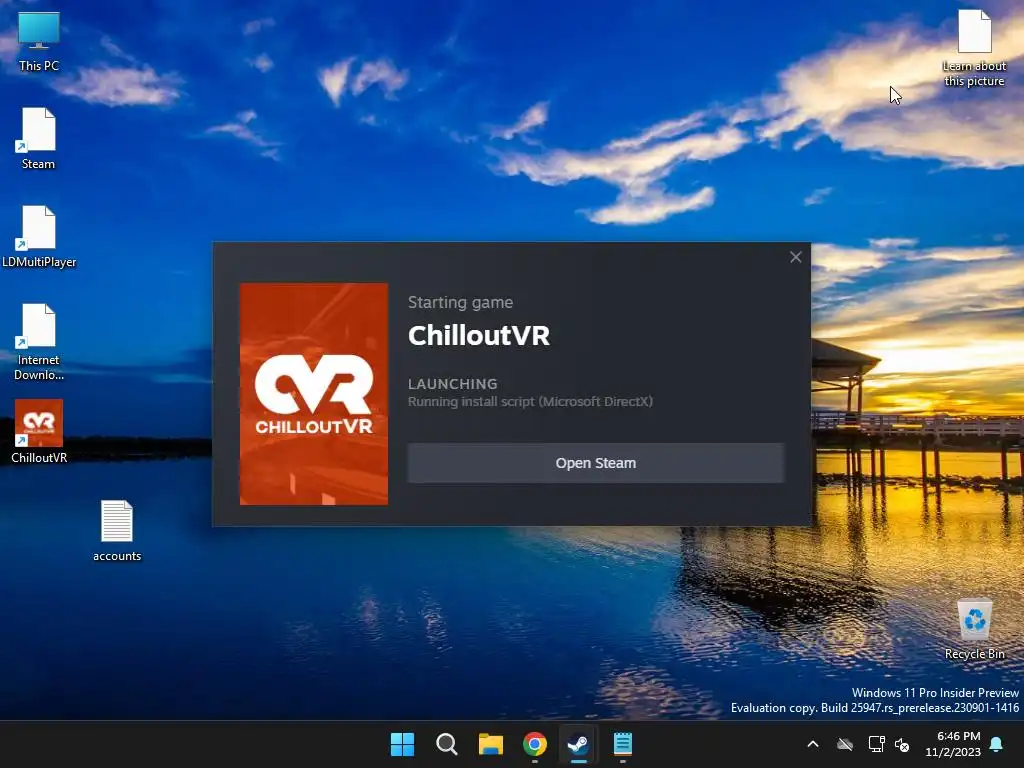This screenshot has width=1024, height=768.
Task: Click the Steam taskbar icon
Action: [x=579, y=744]
